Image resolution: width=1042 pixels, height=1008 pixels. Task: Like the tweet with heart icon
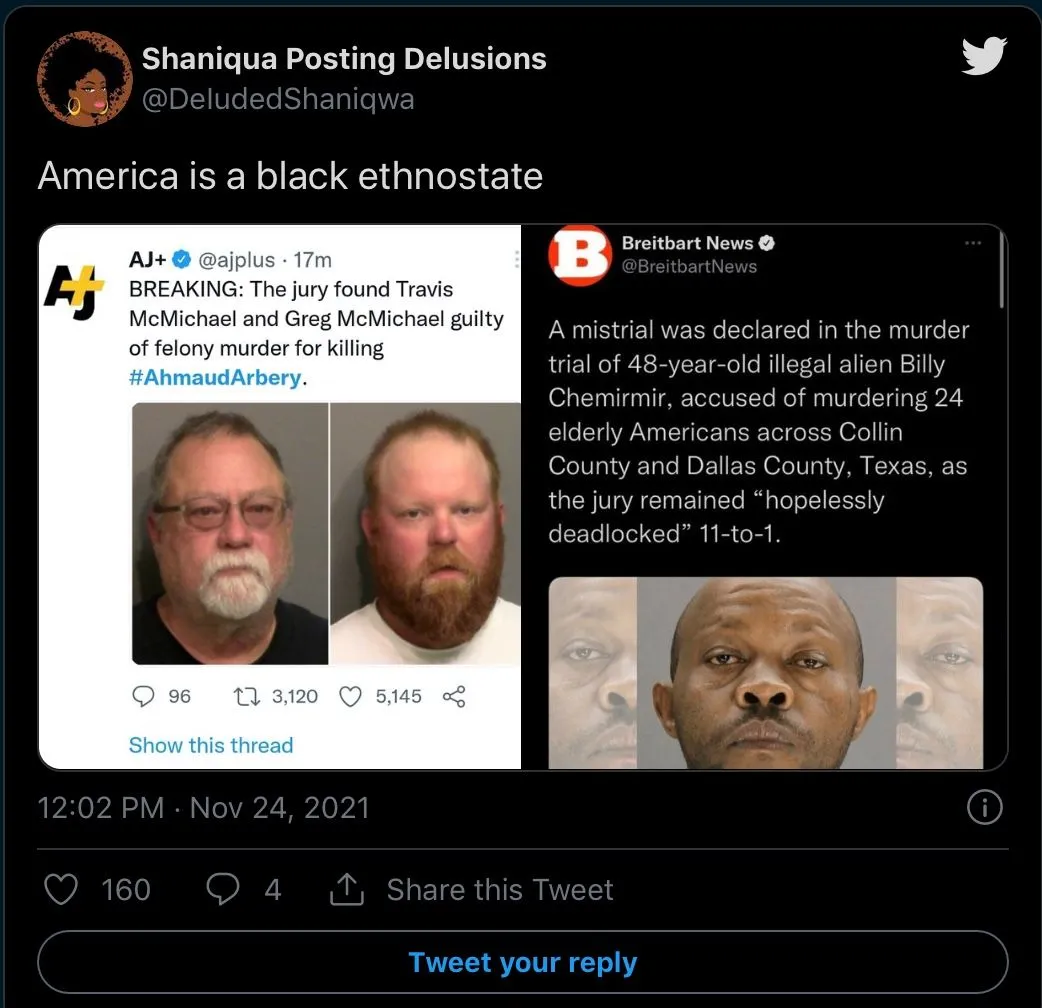point(61,889)
